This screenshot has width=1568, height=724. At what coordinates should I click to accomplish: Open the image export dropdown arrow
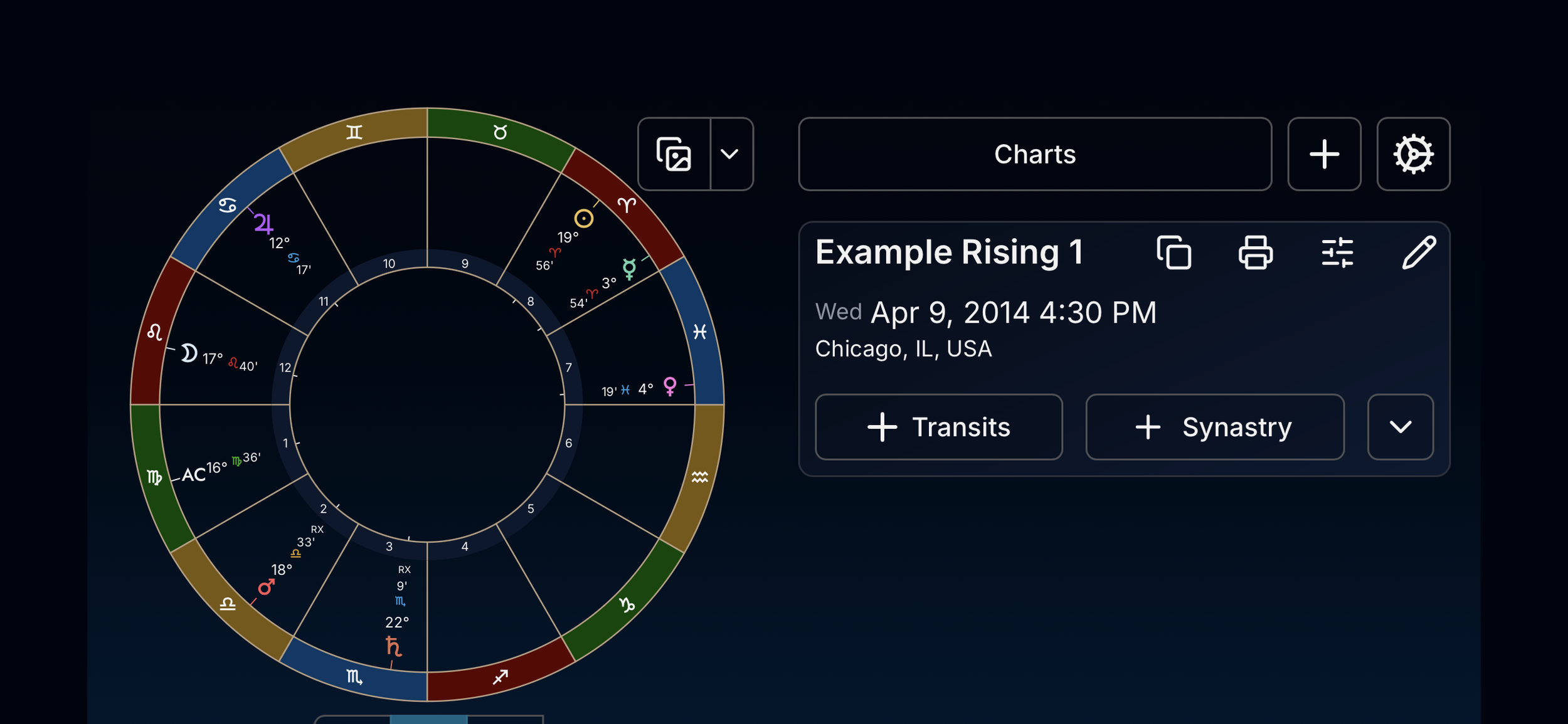(730, 154)
